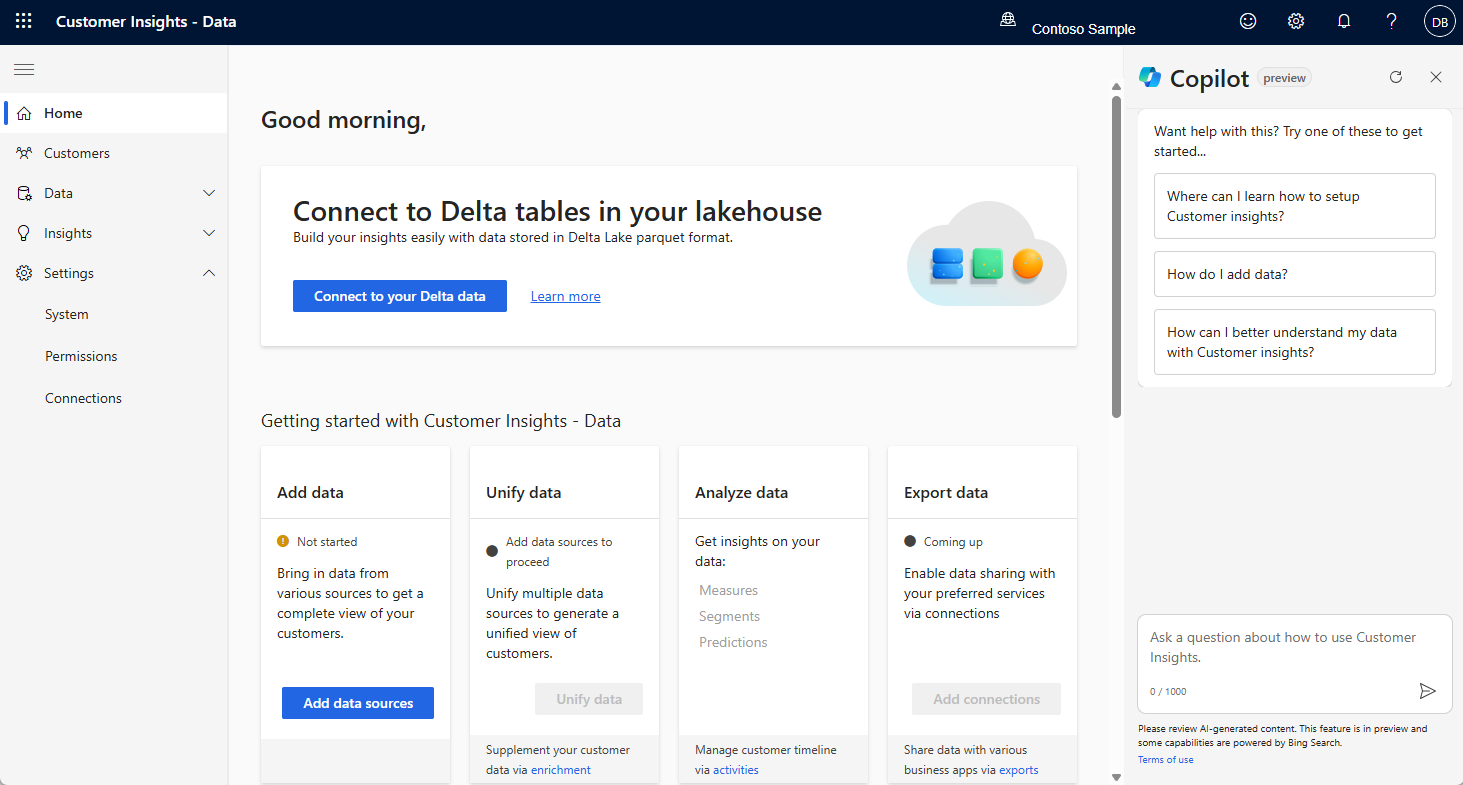Click the Analyze data card heading
This screenshot has height=785, width=1463.
point(742,492)
